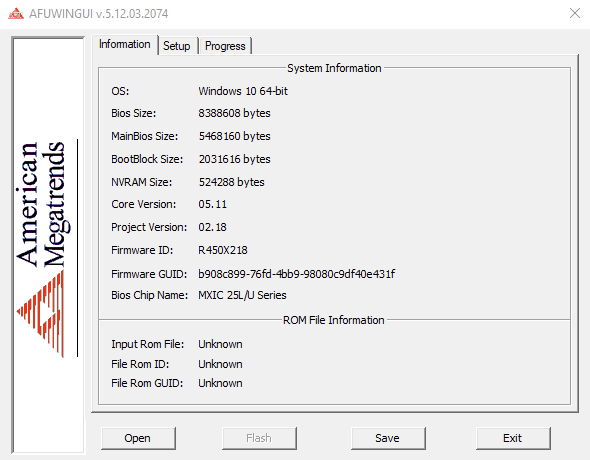Switch to the Information tab
This screenshot has height=460, width=590.
click(x=125, y=44)
